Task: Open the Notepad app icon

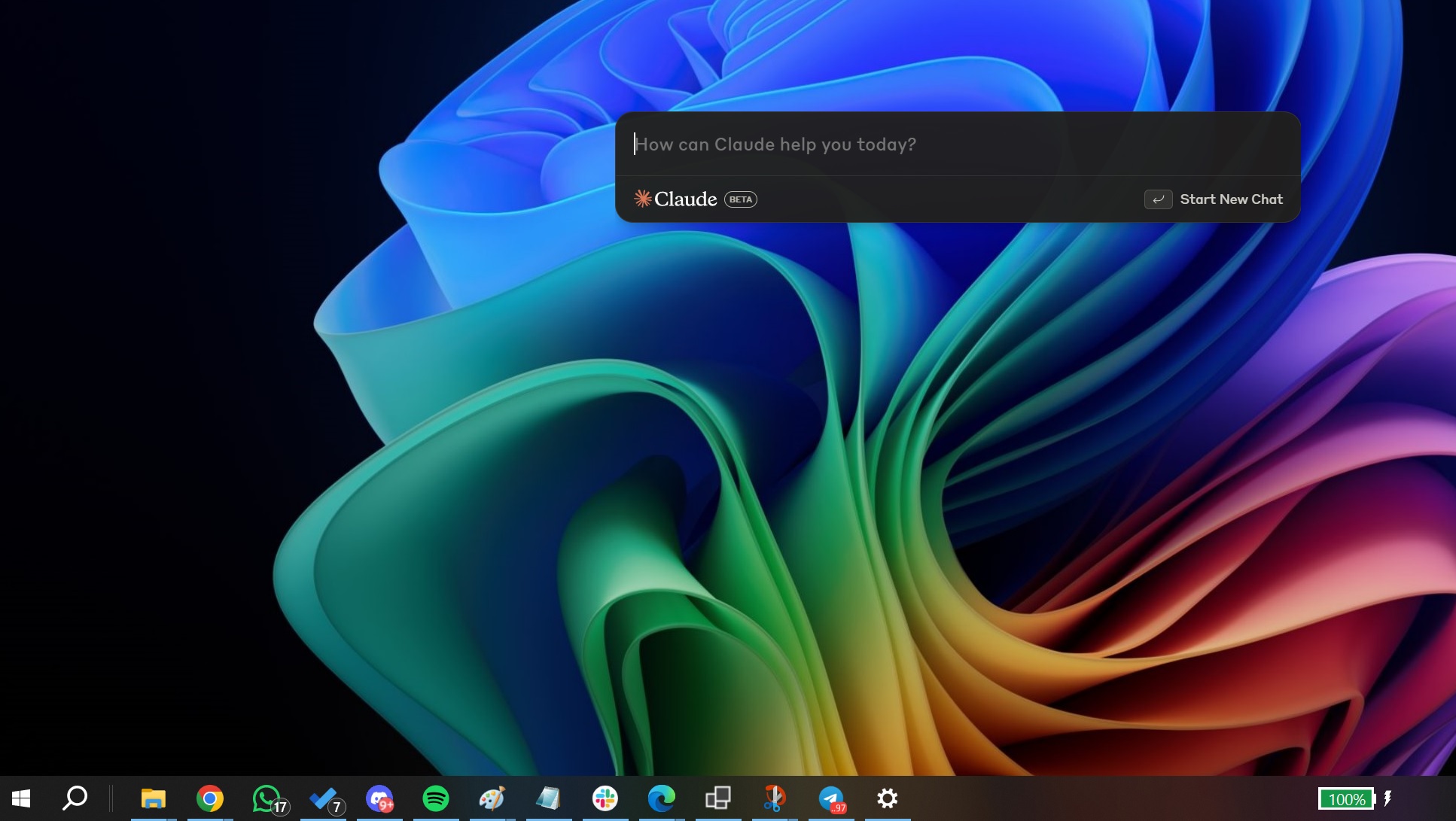Action: coord(549,798)
